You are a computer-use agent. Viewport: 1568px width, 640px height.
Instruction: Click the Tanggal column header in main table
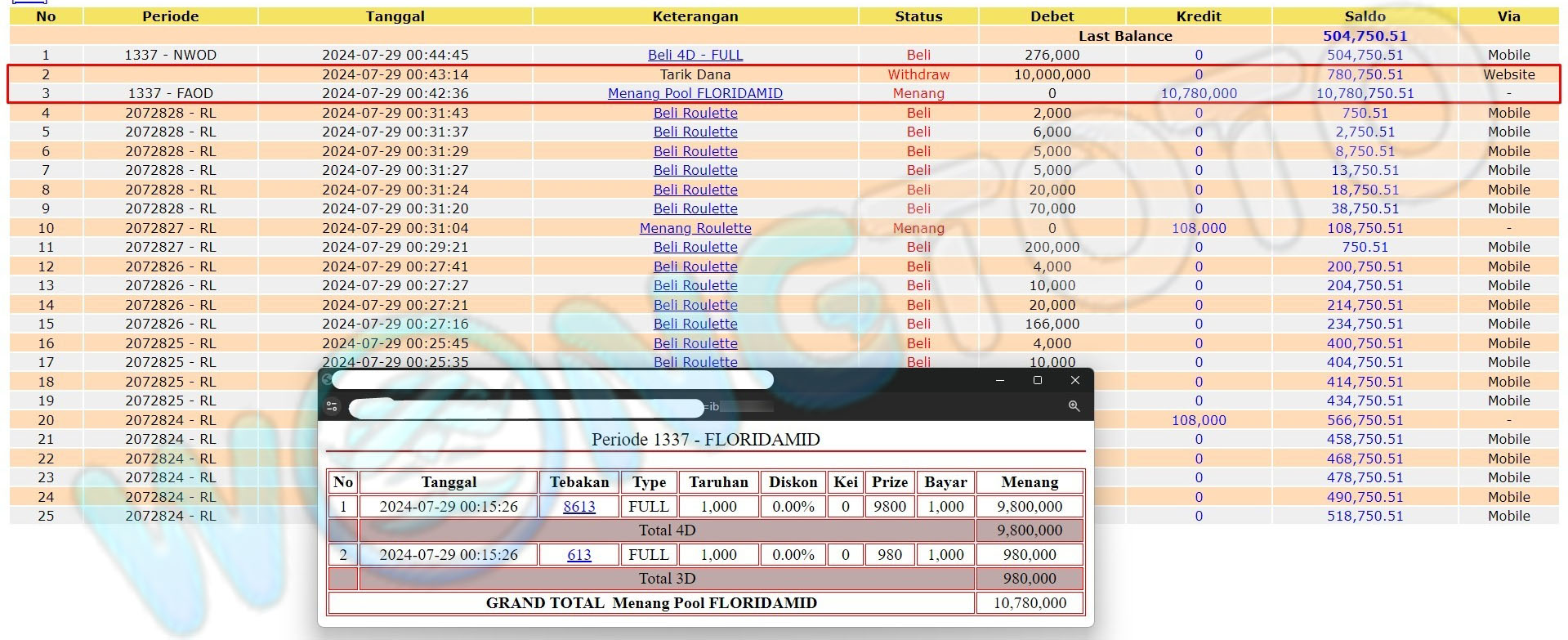point(395,16)
